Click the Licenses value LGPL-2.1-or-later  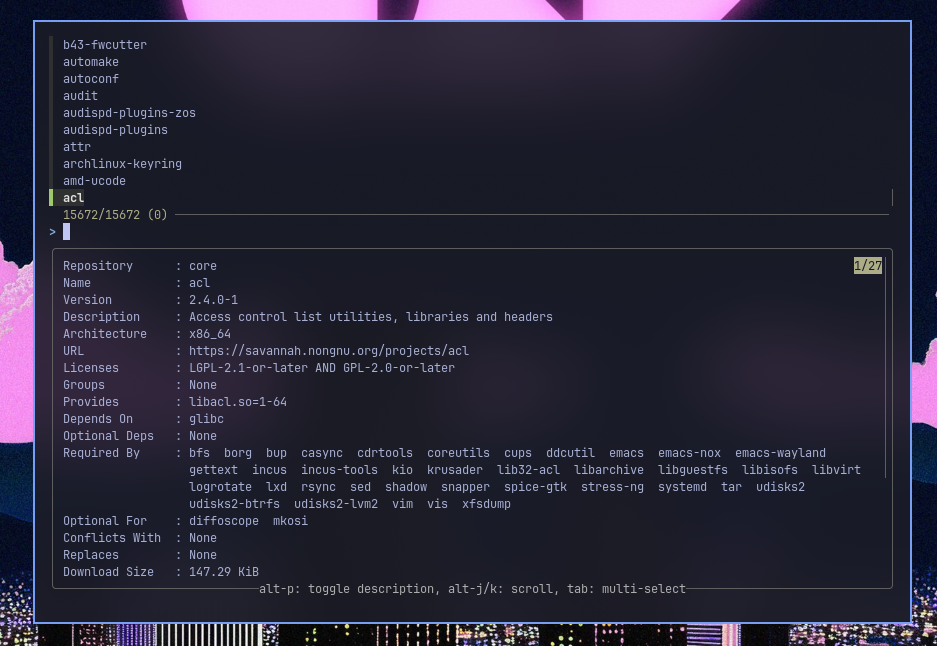(x=248, y=368)
